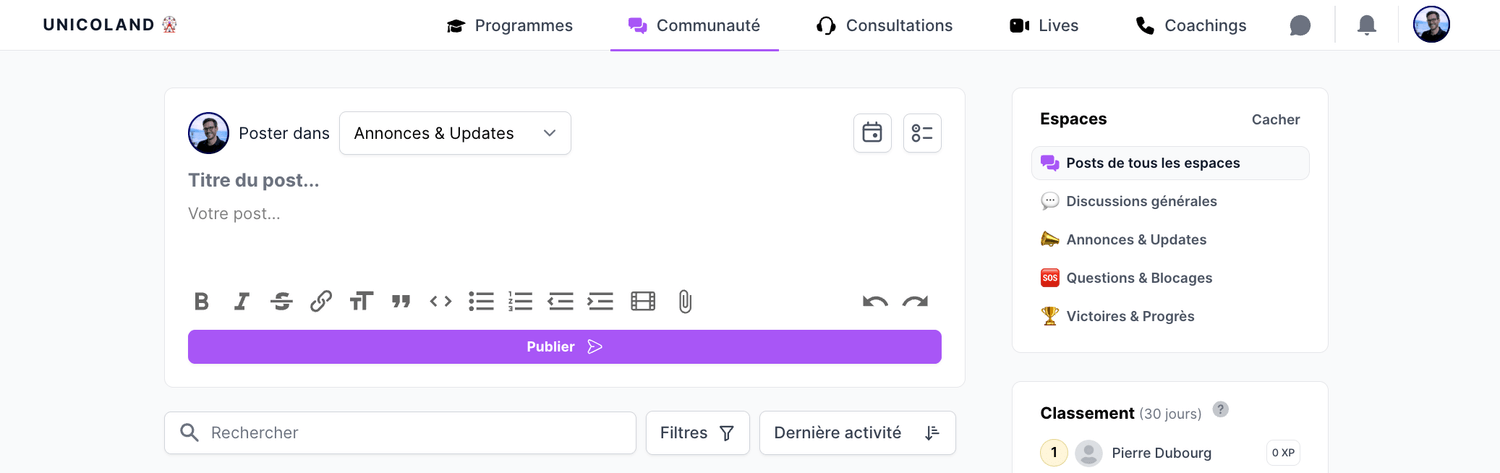Apply italic formatting to post text
Screen dimensions: 1500x473
pos(241,301)
